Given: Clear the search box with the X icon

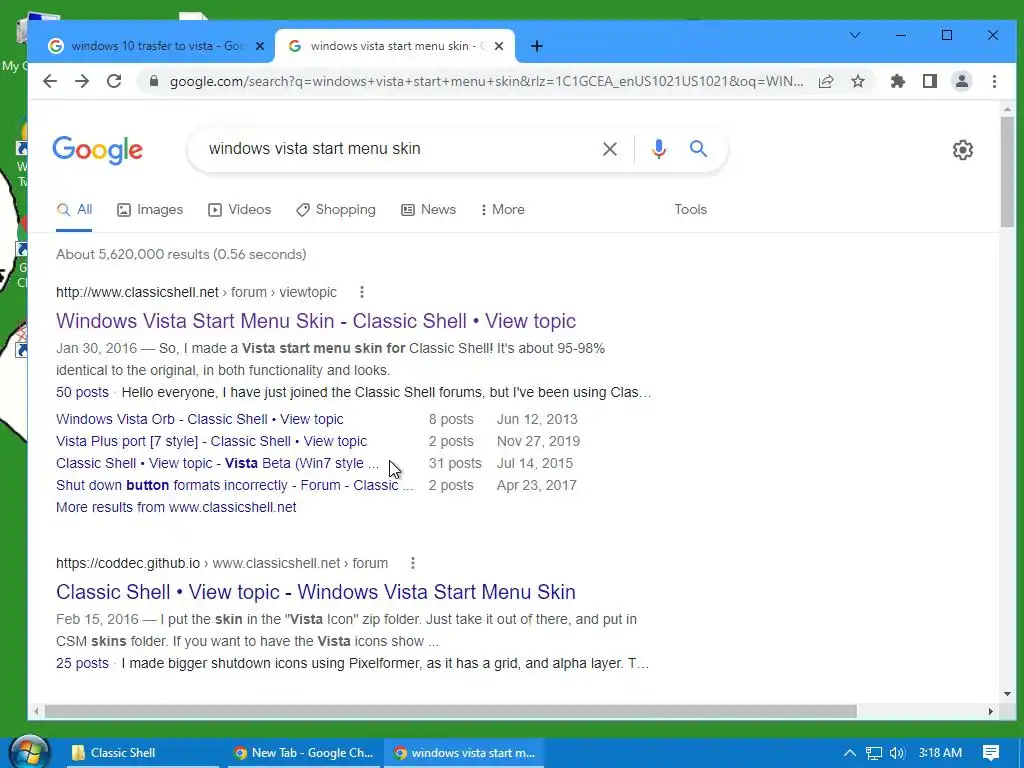Looking at the screenshot, I should click(x=609, y=149).
